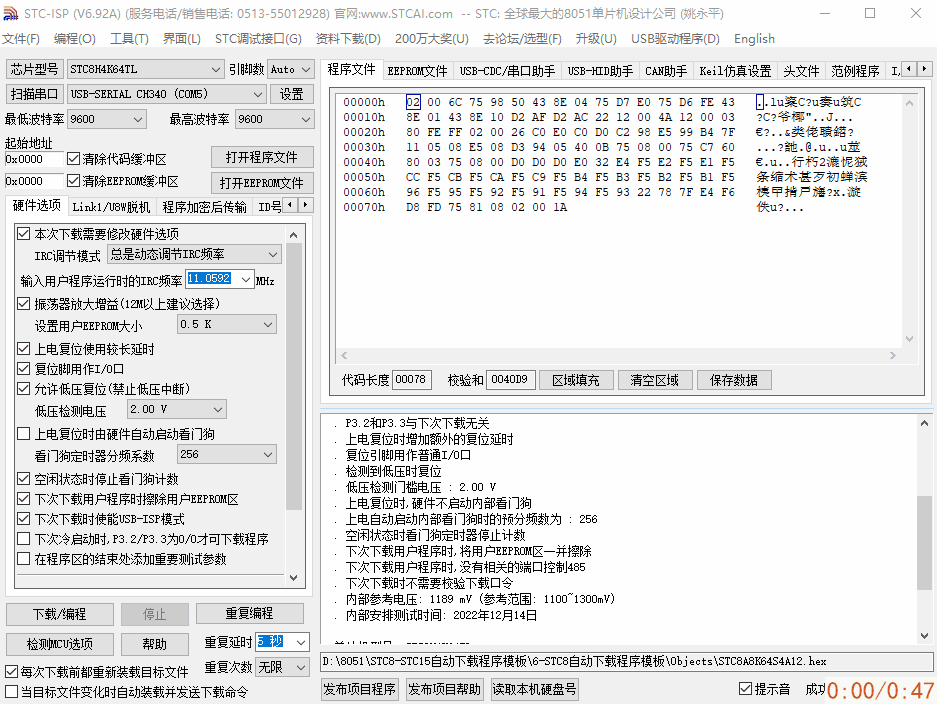Switch to USB-CDC/串口助手 tab
937x704 pixels.
pyautogui.click(x=507, y=71)
